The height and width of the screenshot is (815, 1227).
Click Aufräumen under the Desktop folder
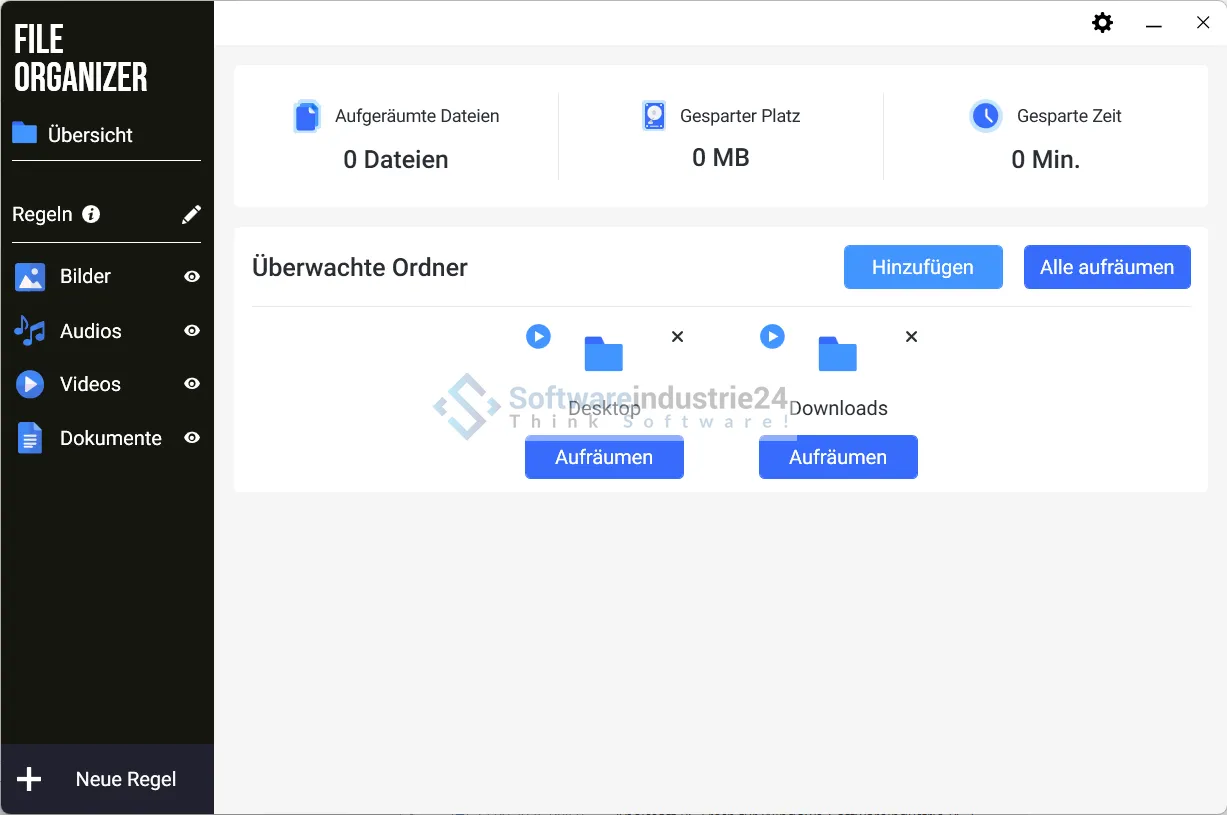pyautogui.click(x=604, y=457)
